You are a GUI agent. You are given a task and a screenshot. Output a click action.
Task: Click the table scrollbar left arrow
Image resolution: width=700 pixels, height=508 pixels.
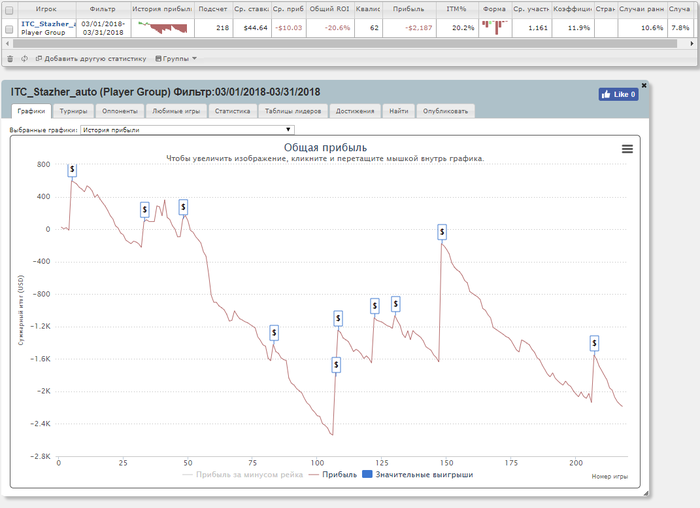click(x=7, y=44)
